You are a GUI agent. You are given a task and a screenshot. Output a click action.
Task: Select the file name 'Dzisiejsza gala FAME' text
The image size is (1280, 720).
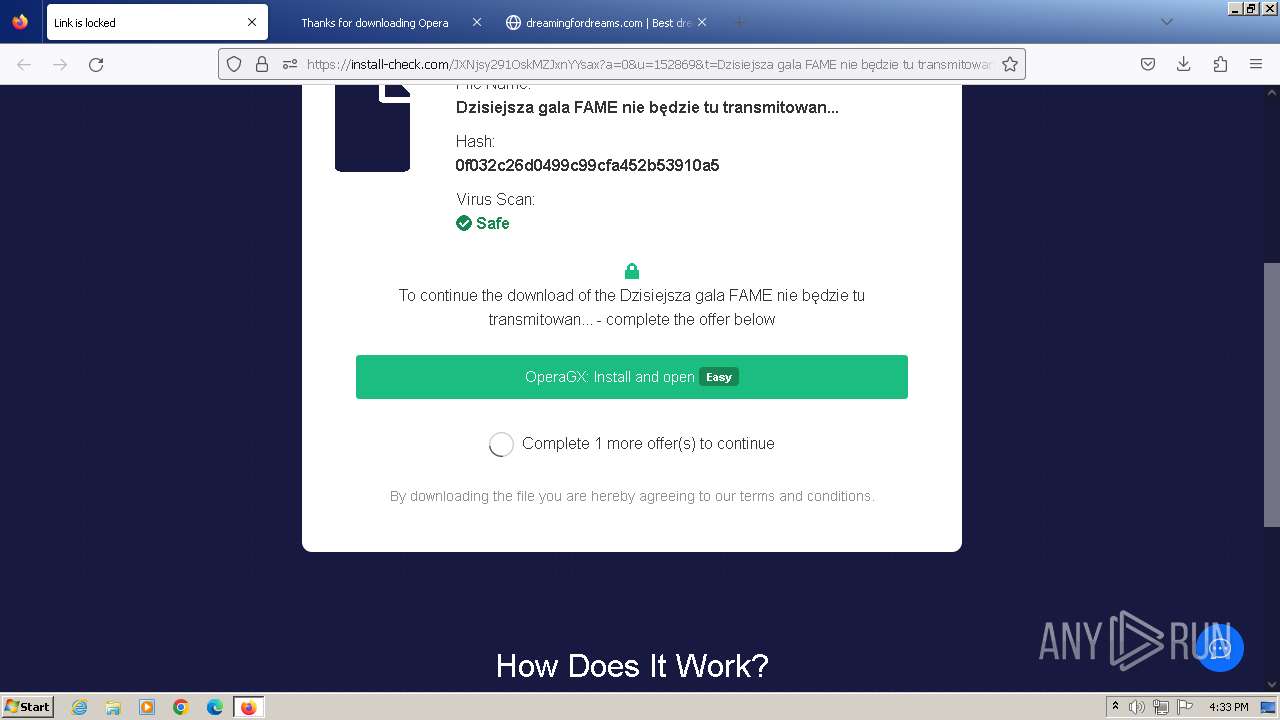point(647,108)
